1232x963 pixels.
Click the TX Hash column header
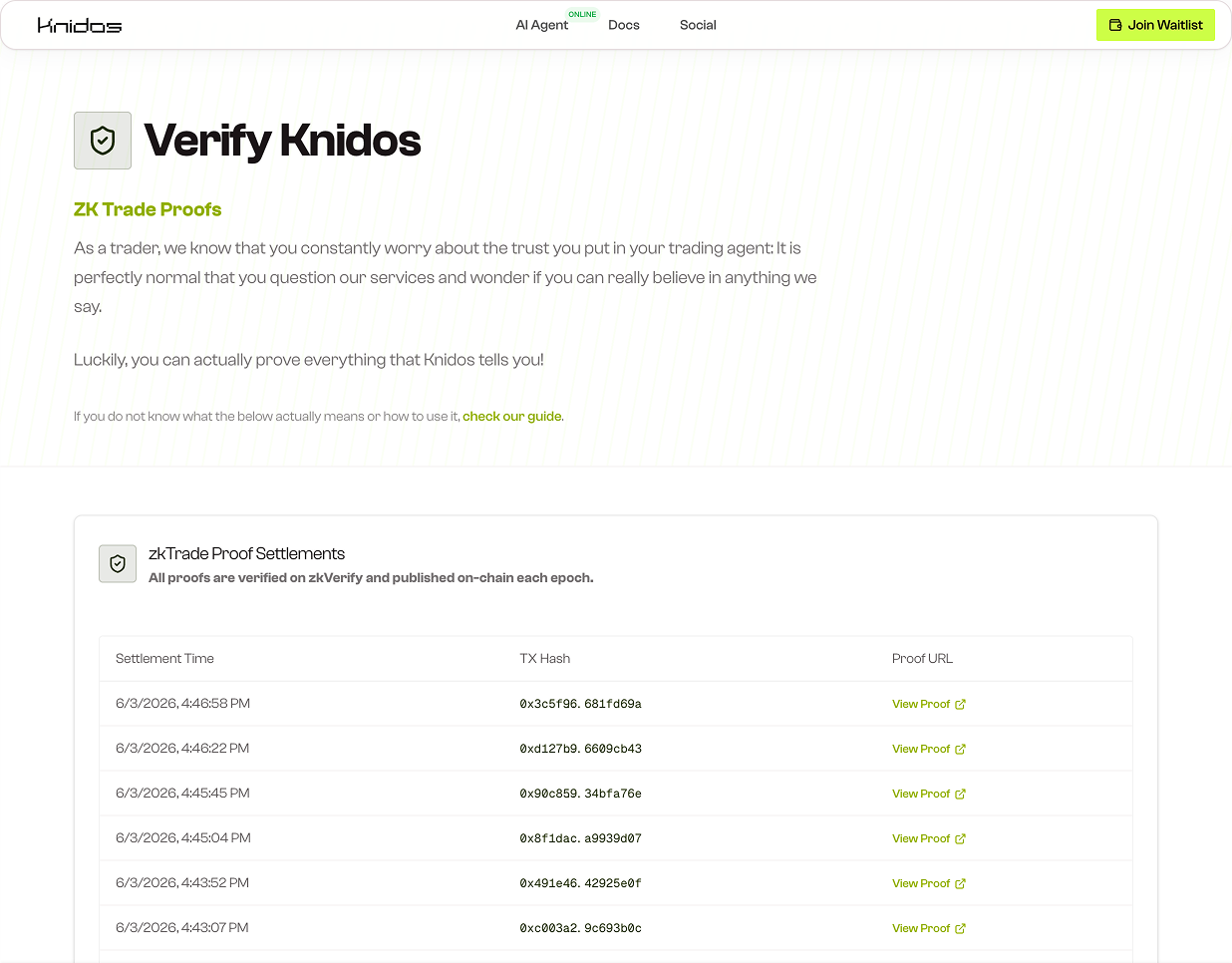tap(545, 659)
